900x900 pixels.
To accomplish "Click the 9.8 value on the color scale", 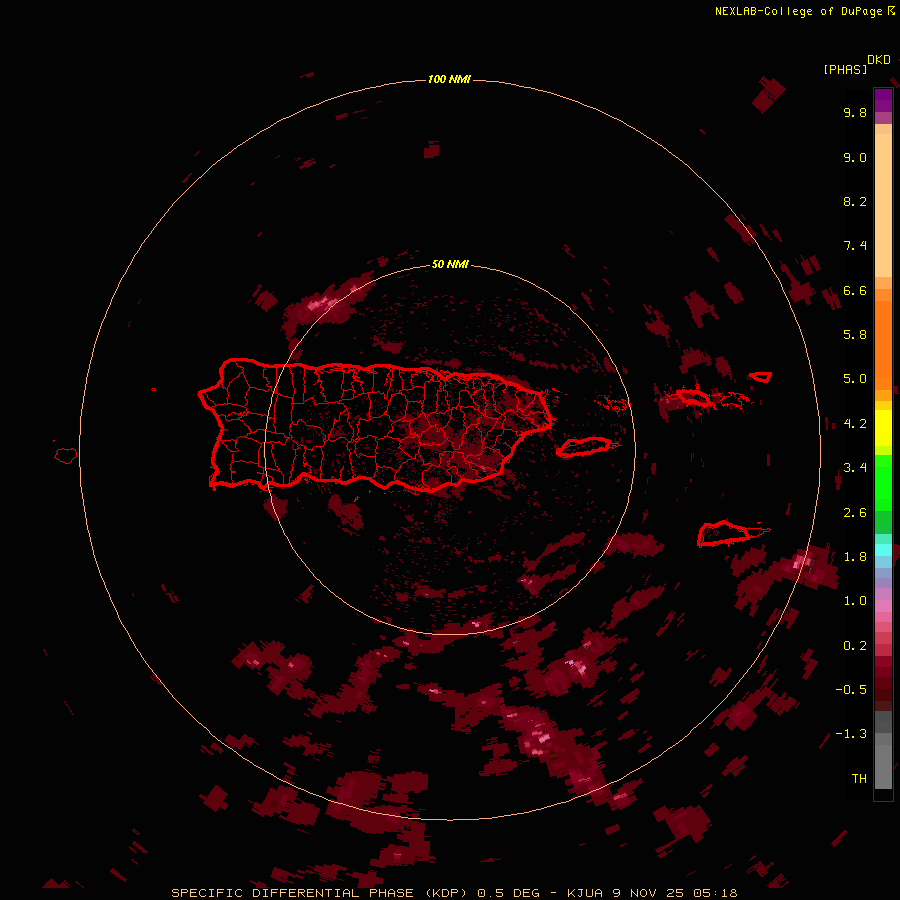I will pos(855,112).
